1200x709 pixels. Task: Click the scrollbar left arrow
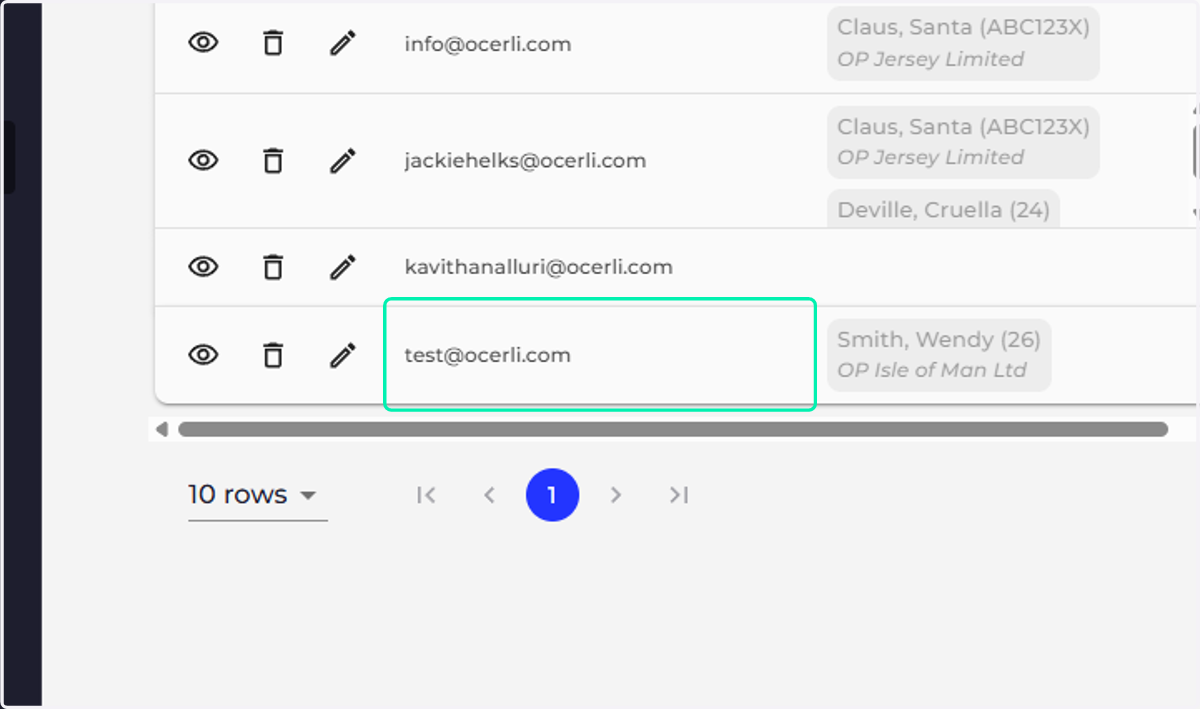[162, 429]
